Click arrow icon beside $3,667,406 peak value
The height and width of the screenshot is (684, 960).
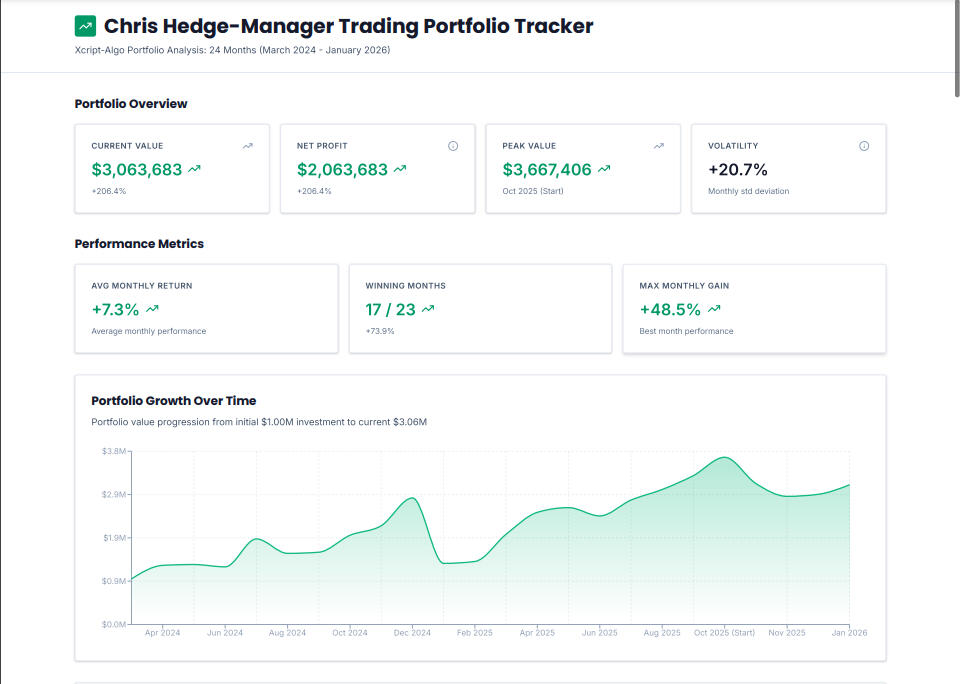(604, 170)
